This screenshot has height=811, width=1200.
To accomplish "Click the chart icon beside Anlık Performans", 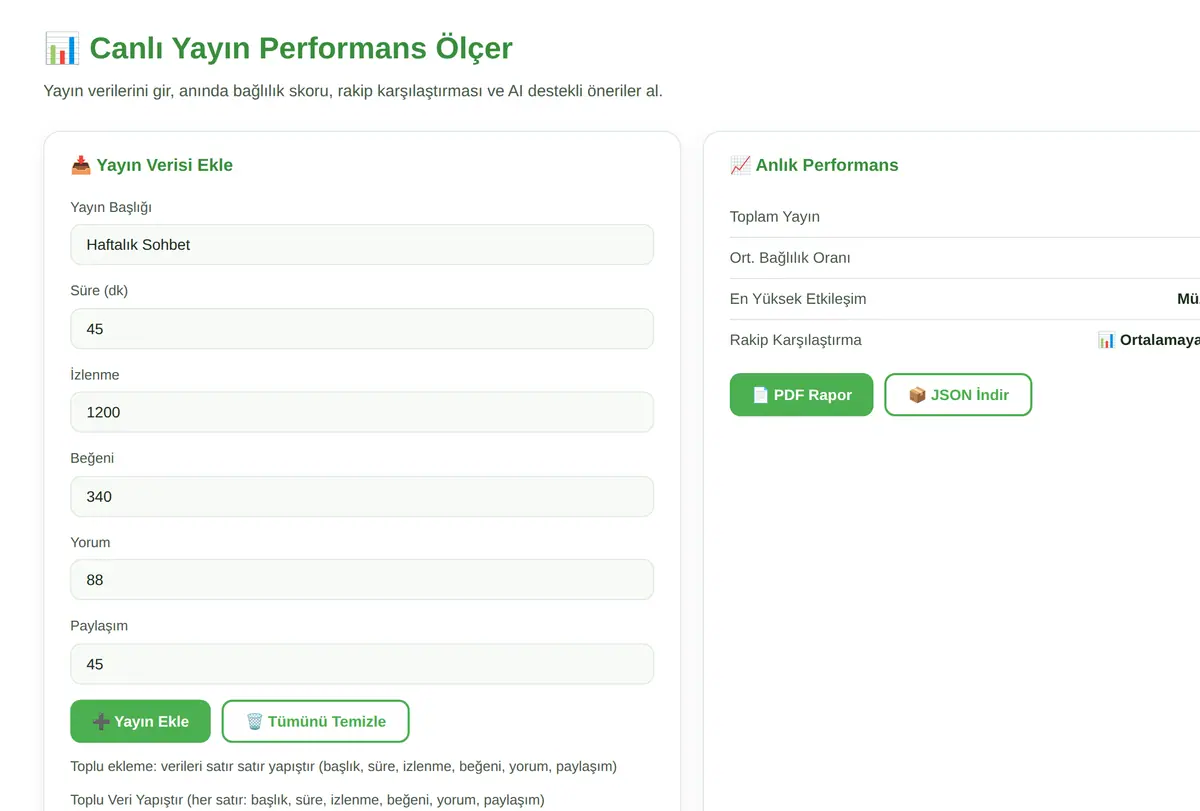I will (x=740, y=165).
